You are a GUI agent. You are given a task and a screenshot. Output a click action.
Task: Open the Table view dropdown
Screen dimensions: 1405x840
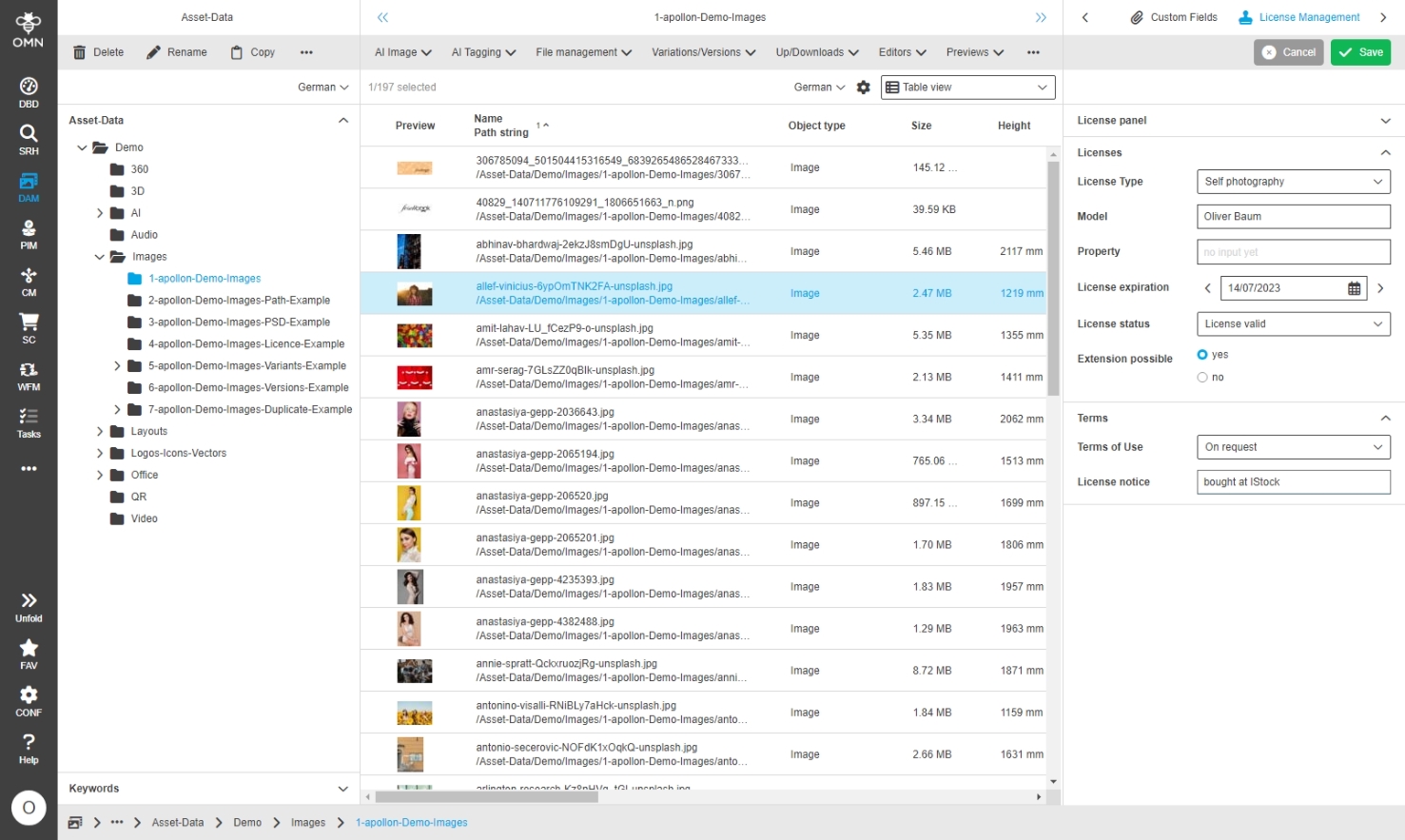(x=966, y=88)
